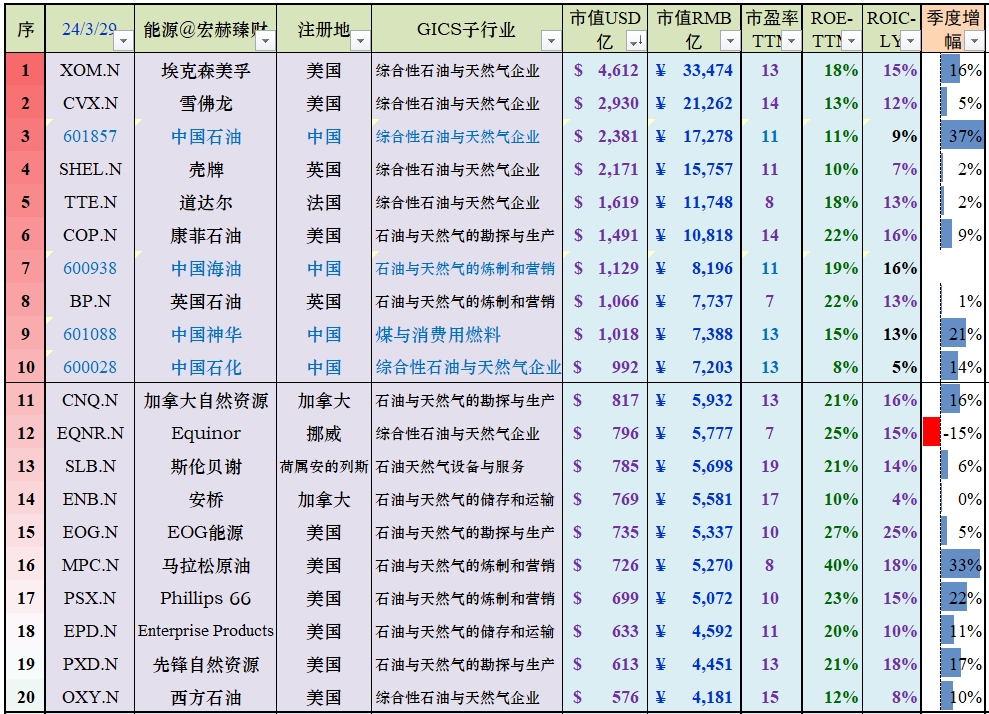Select ticker cell BP.N
989x714 pixels.
click(90, 301)
